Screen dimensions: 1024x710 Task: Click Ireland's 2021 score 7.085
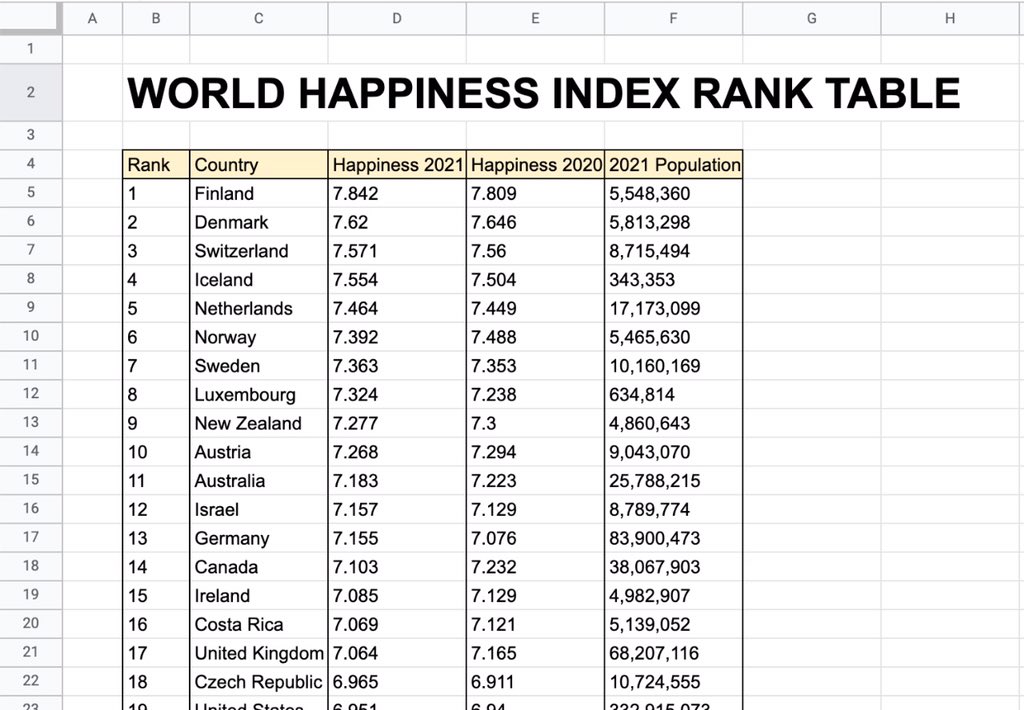(397, 596)
